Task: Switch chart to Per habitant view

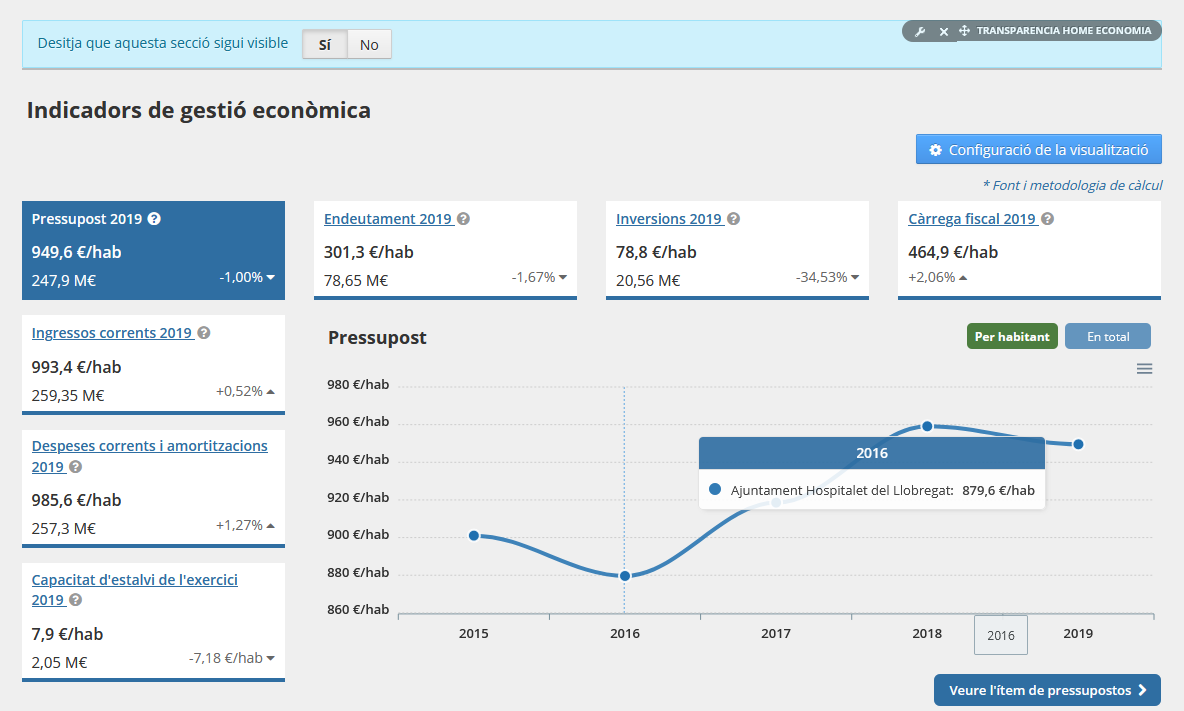Action: pyautogui.click(x=1012, y=336)
